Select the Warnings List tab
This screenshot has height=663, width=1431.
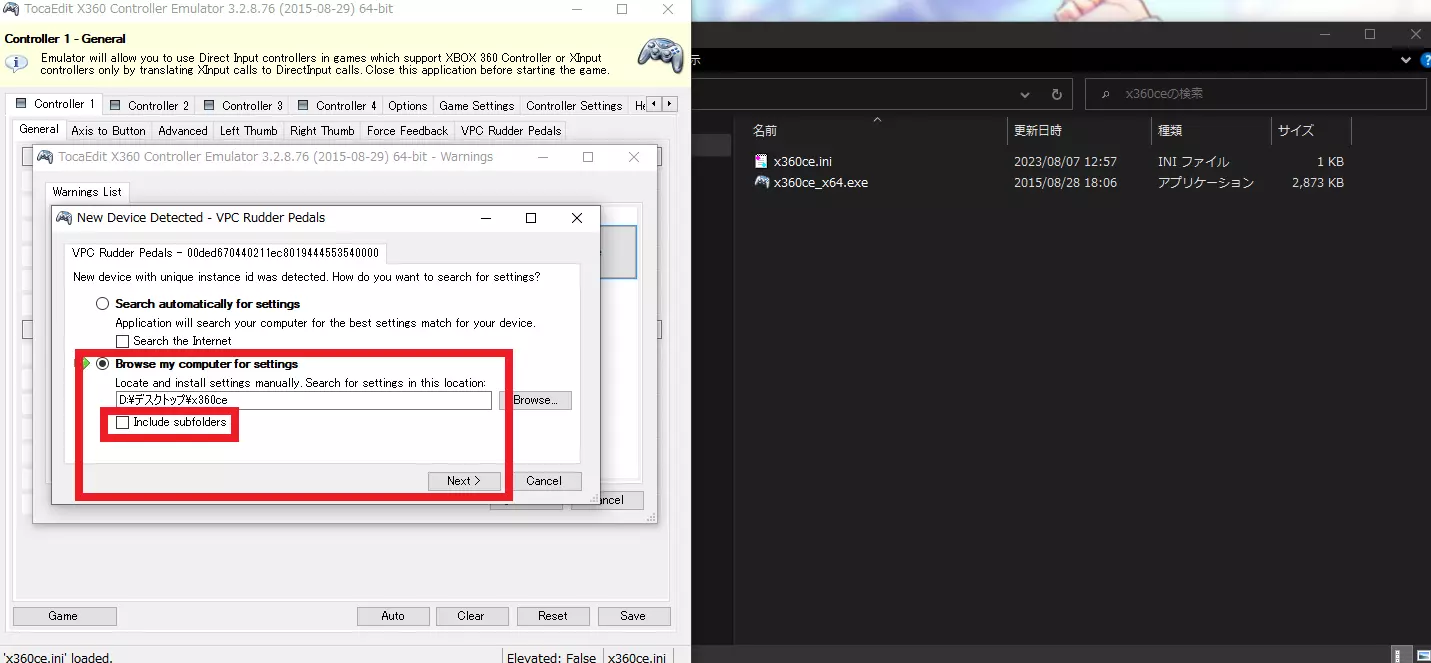pyautogui.click(x=87, y=192)
